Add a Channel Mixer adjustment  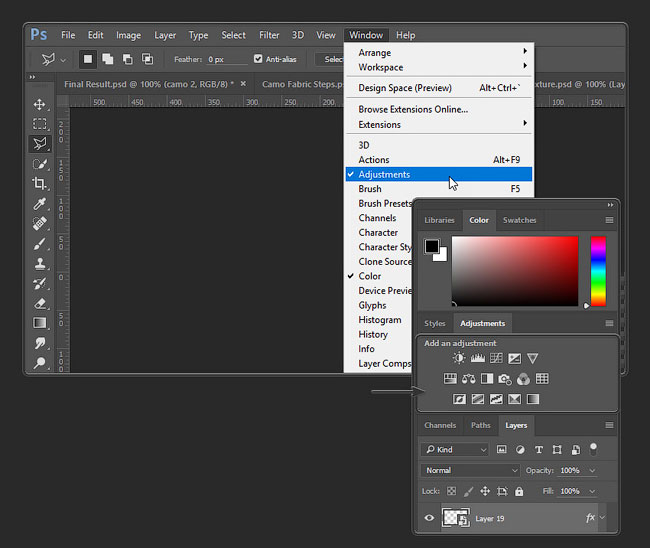click(524, 379)
